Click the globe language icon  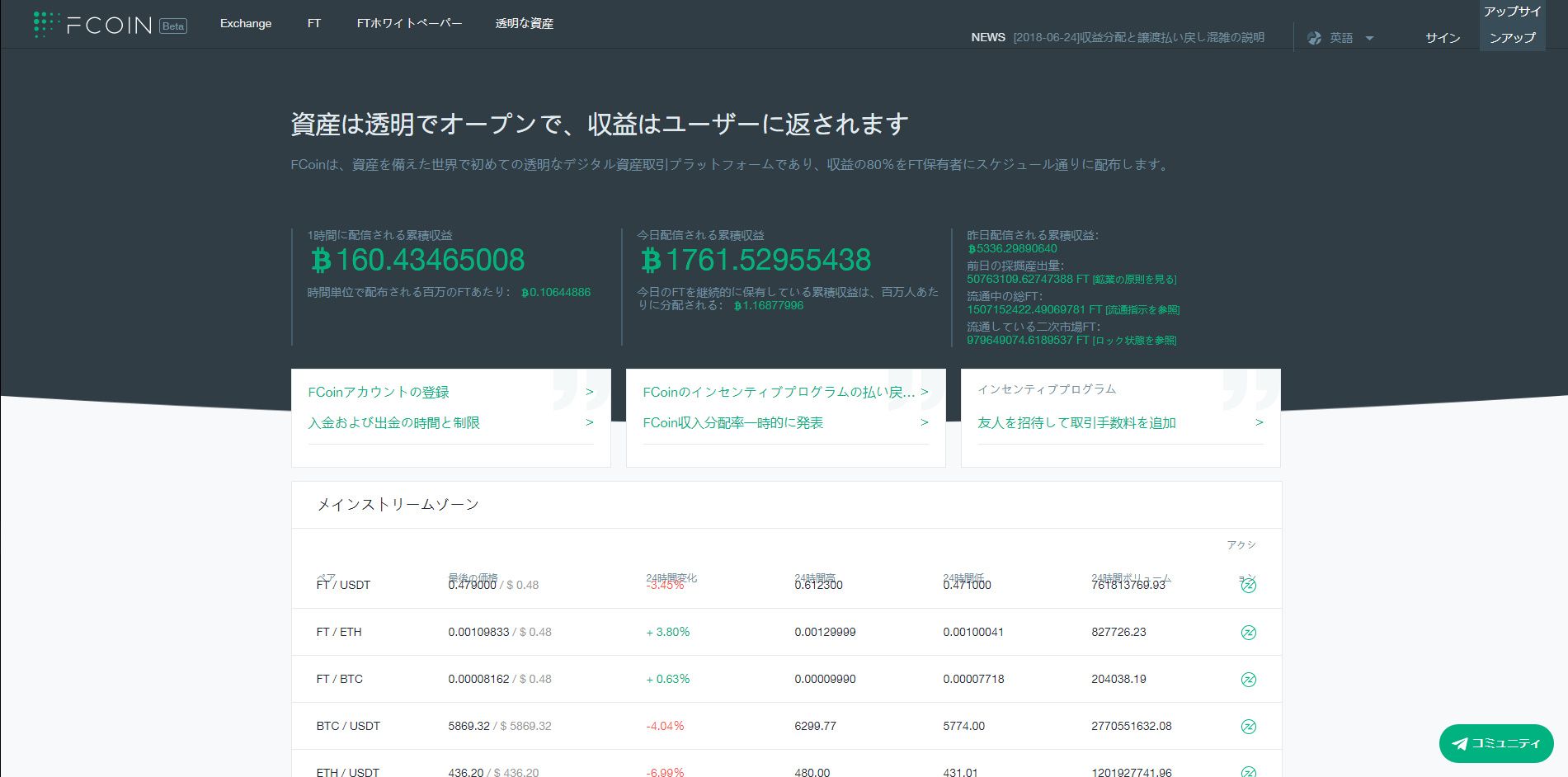(1315, 38)
